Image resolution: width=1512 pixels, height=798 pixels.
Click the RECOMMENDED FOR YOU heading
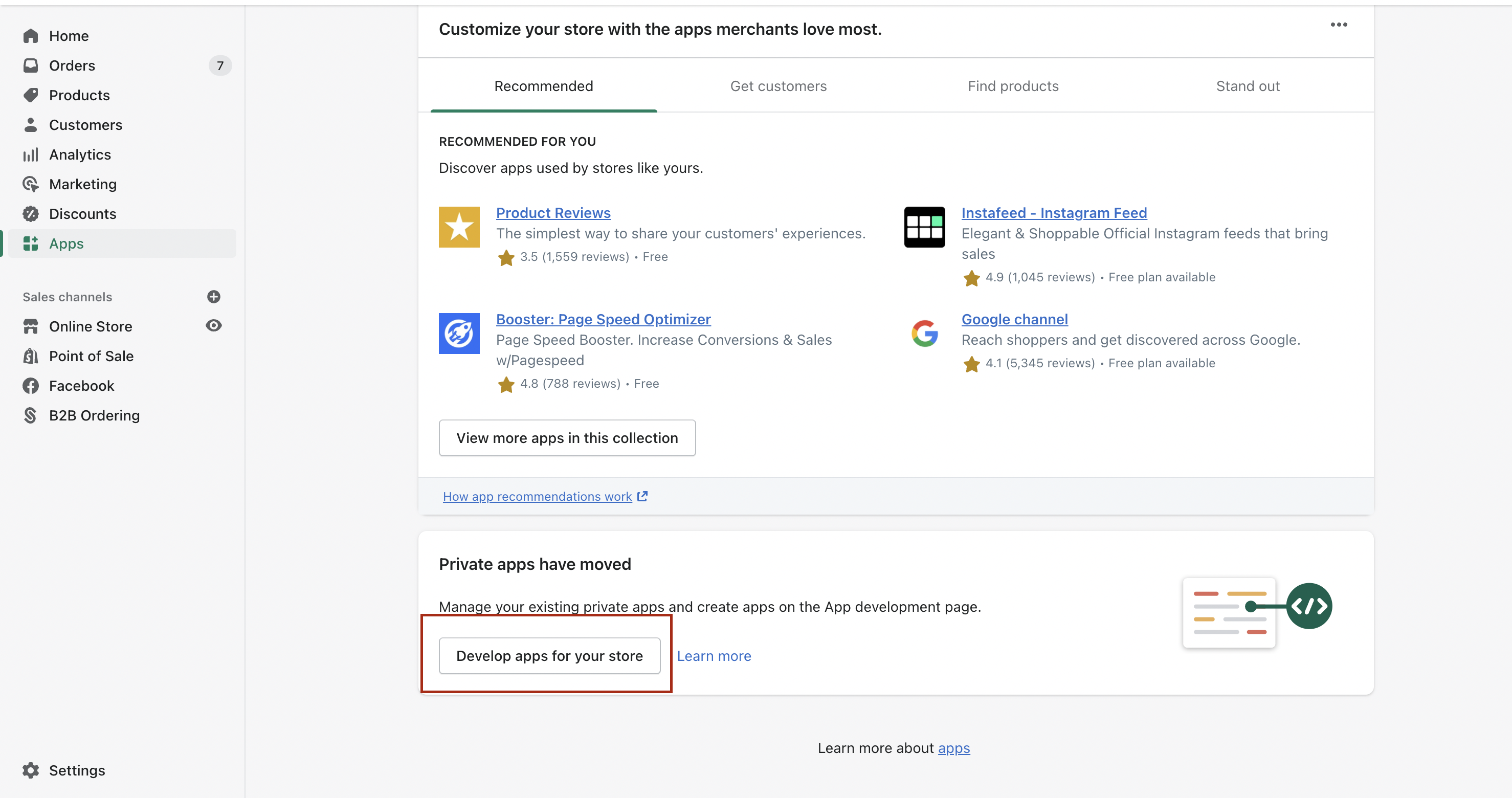[517, 141]
